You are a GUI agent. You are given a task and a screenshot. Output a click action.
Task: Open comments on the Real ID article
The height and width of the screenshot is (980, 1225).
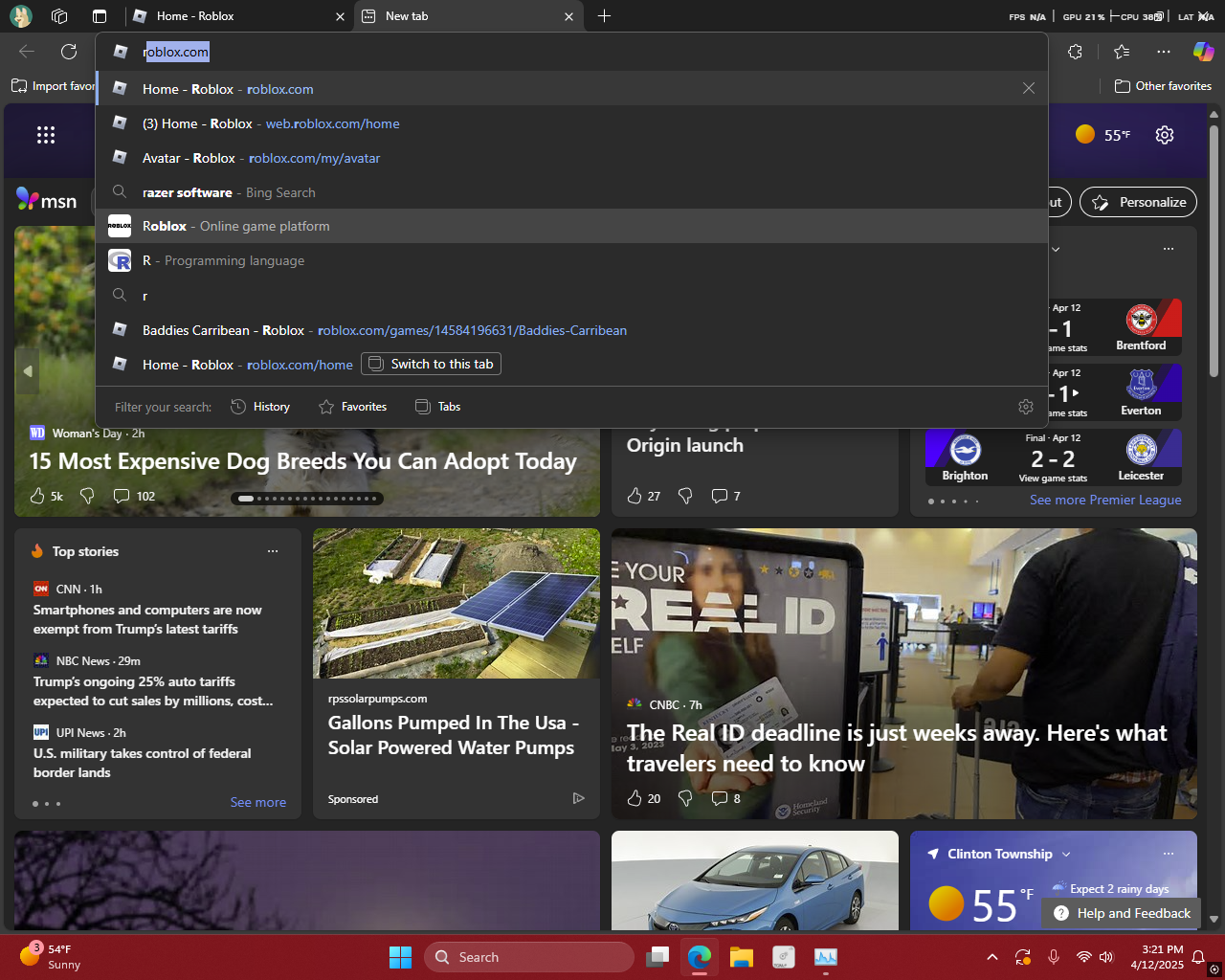[726, 798]
